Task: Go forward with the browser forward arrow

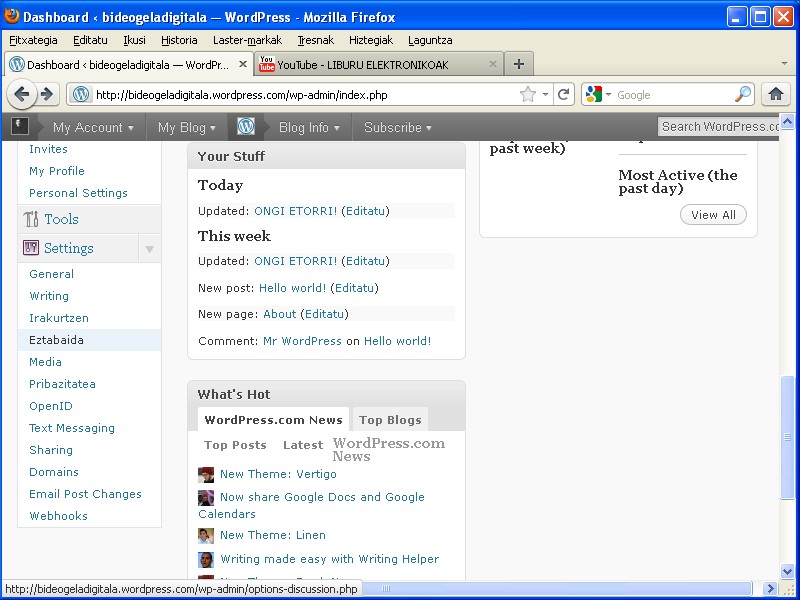Action: (x=47, y=94)
